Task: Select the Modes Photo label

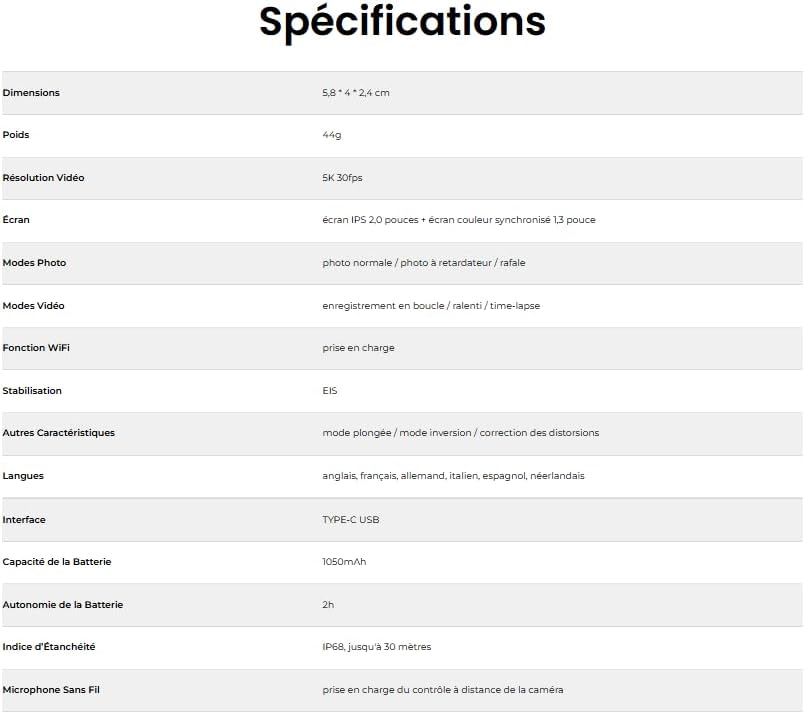Action: point(34,263)
